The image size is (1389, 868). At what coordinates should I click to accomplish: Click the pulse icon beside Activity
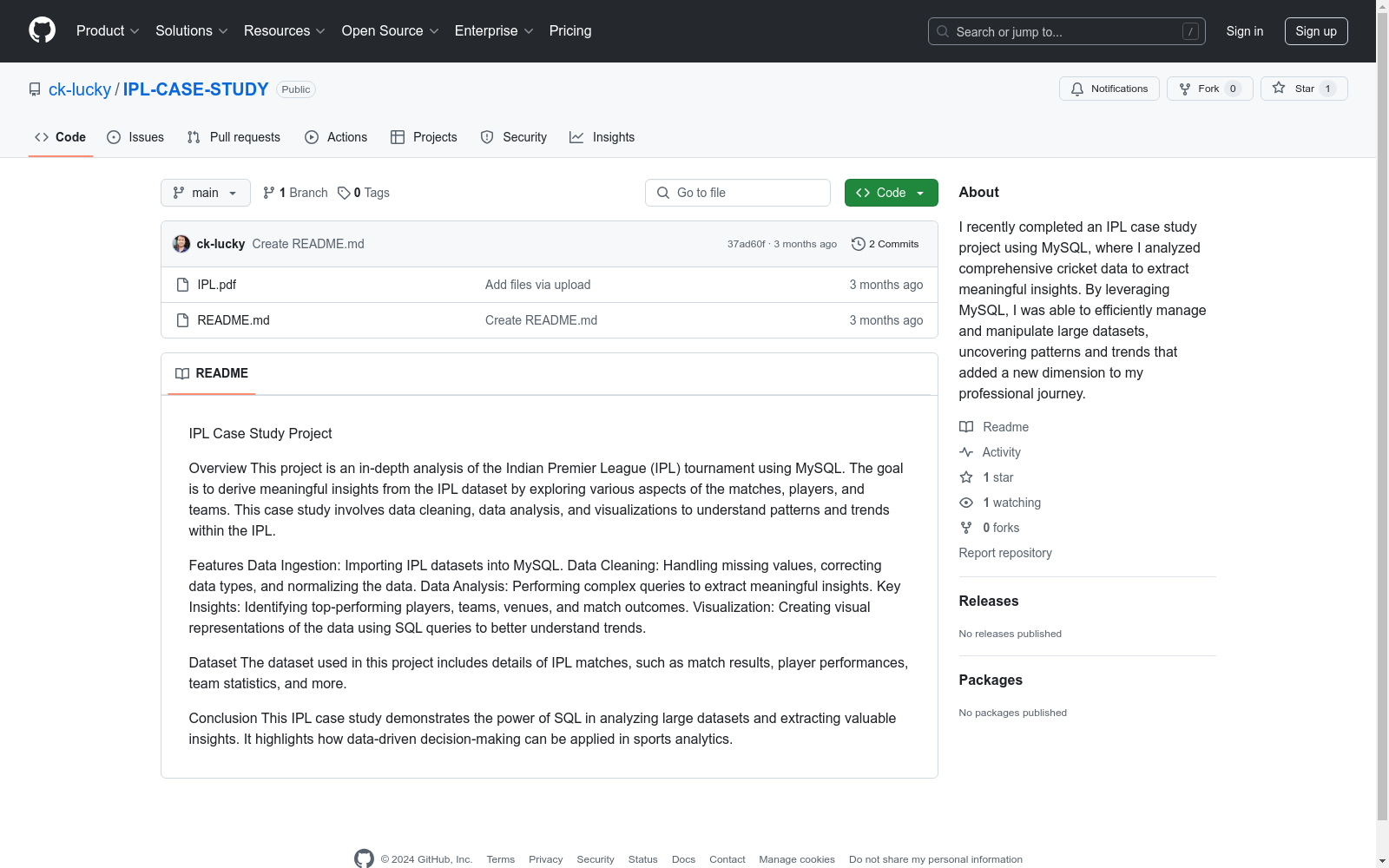pyautogui.click(x=966, y=452)
